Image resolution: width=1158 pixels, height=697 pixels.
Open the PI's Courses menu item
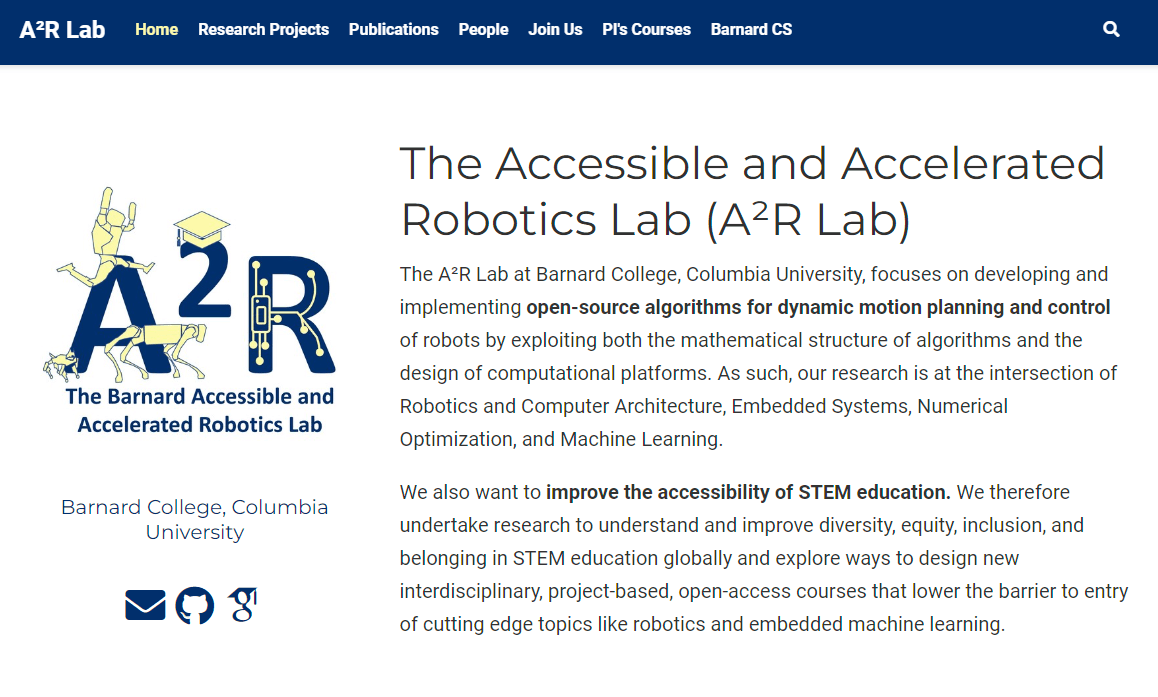point(646,29)
